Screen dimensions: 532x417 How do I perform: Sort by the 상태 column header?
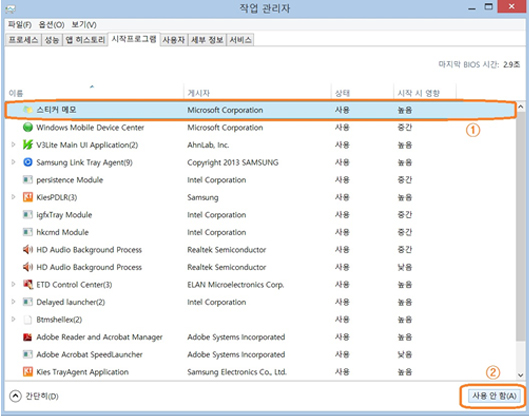click(362, 93)
